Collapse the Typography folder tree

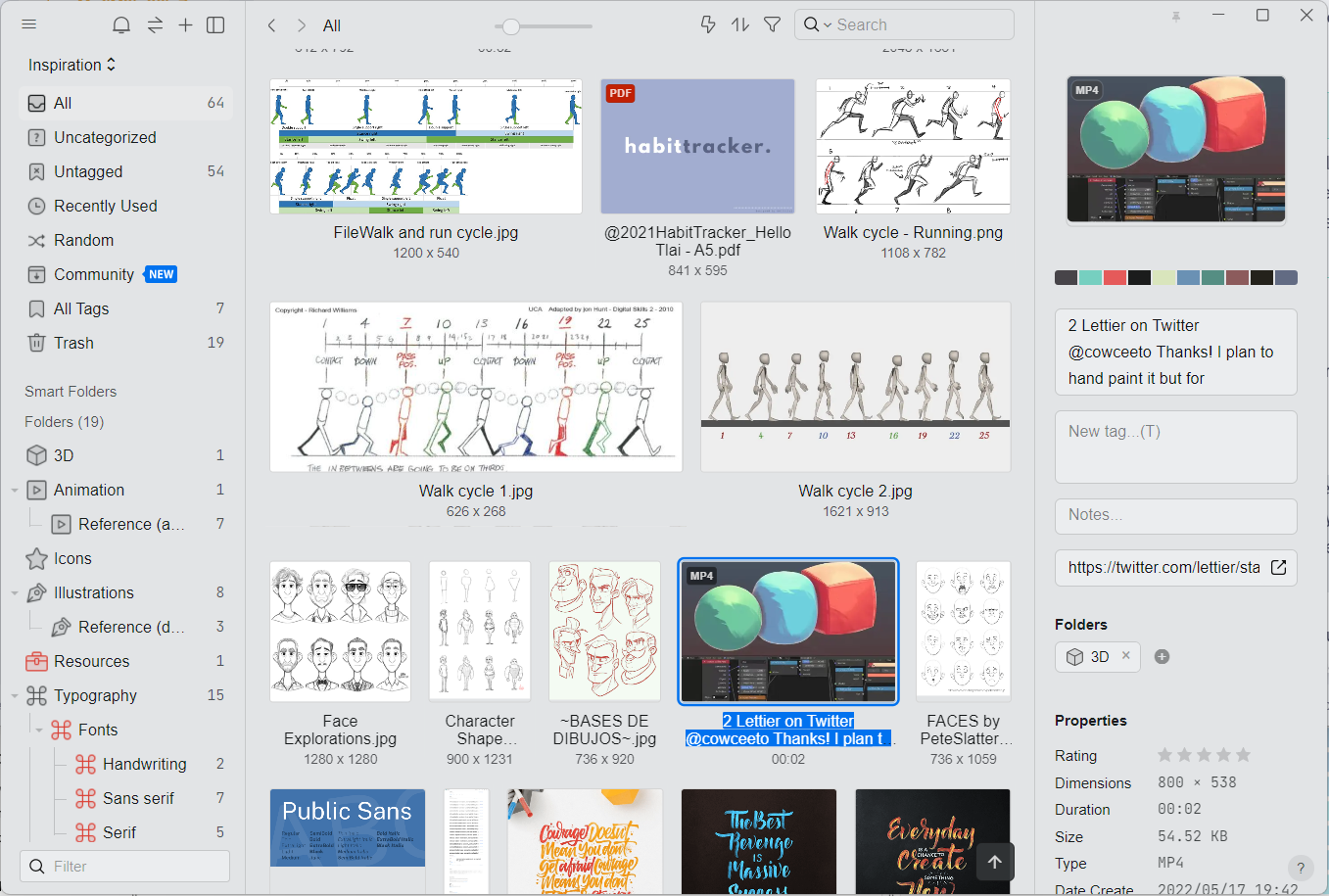pyautogui.click(x=14, y=695)
